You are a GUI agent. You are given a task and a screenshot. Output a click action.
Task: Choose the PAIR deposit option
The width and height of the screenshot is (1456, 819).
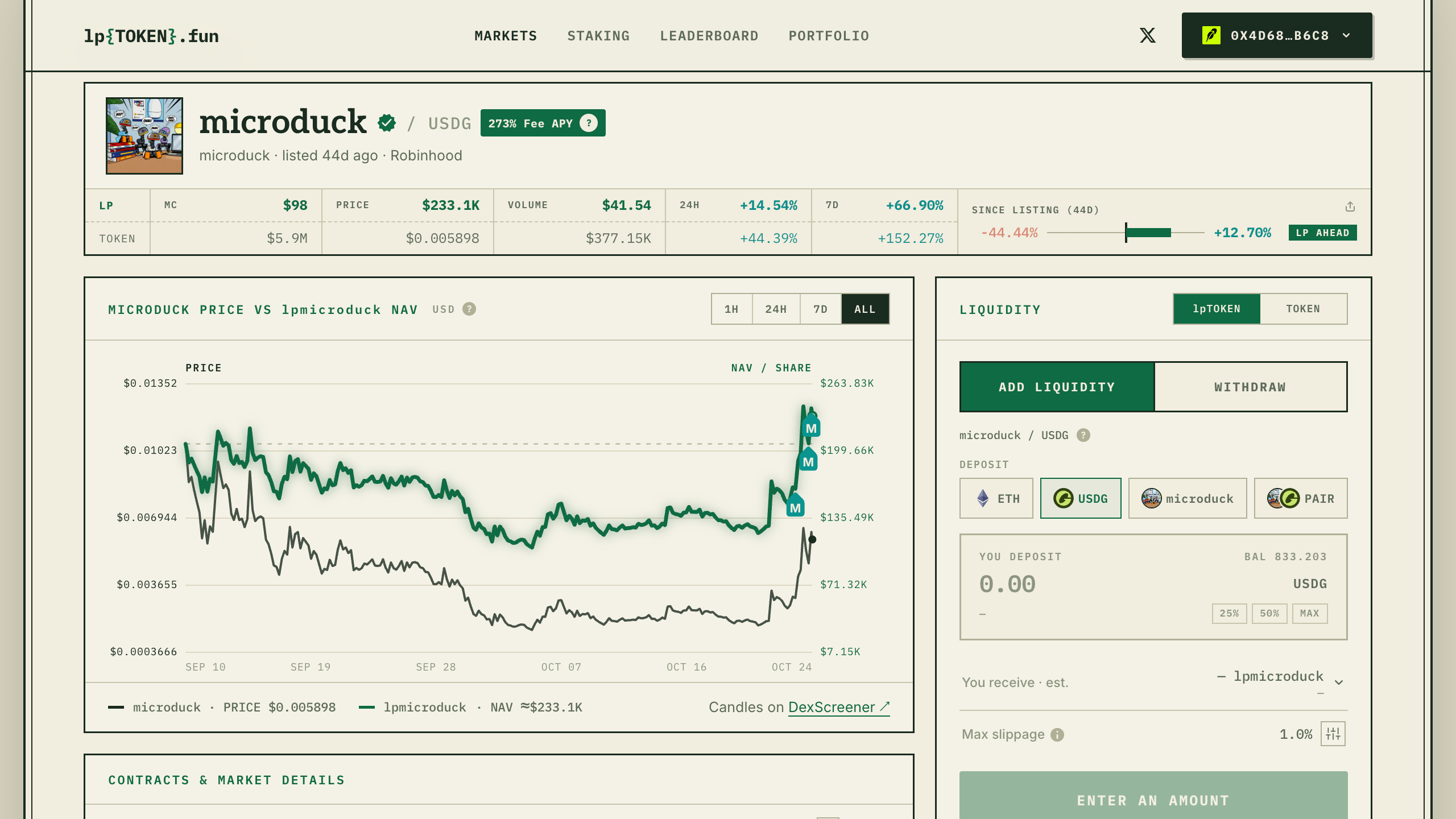pos(1301,498)
